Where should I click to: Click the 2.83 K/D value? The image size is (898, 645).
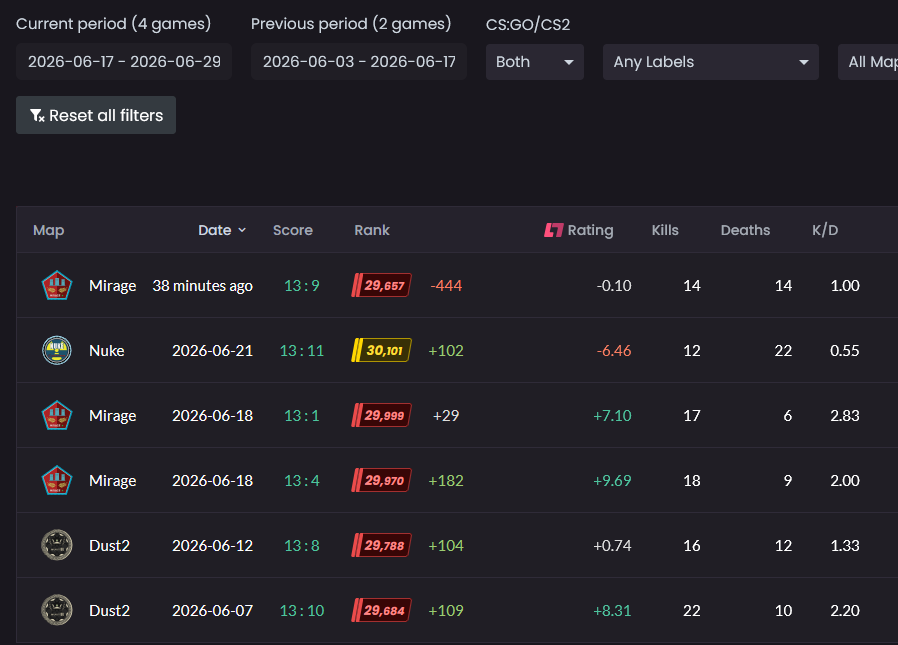tap(845, 415)
